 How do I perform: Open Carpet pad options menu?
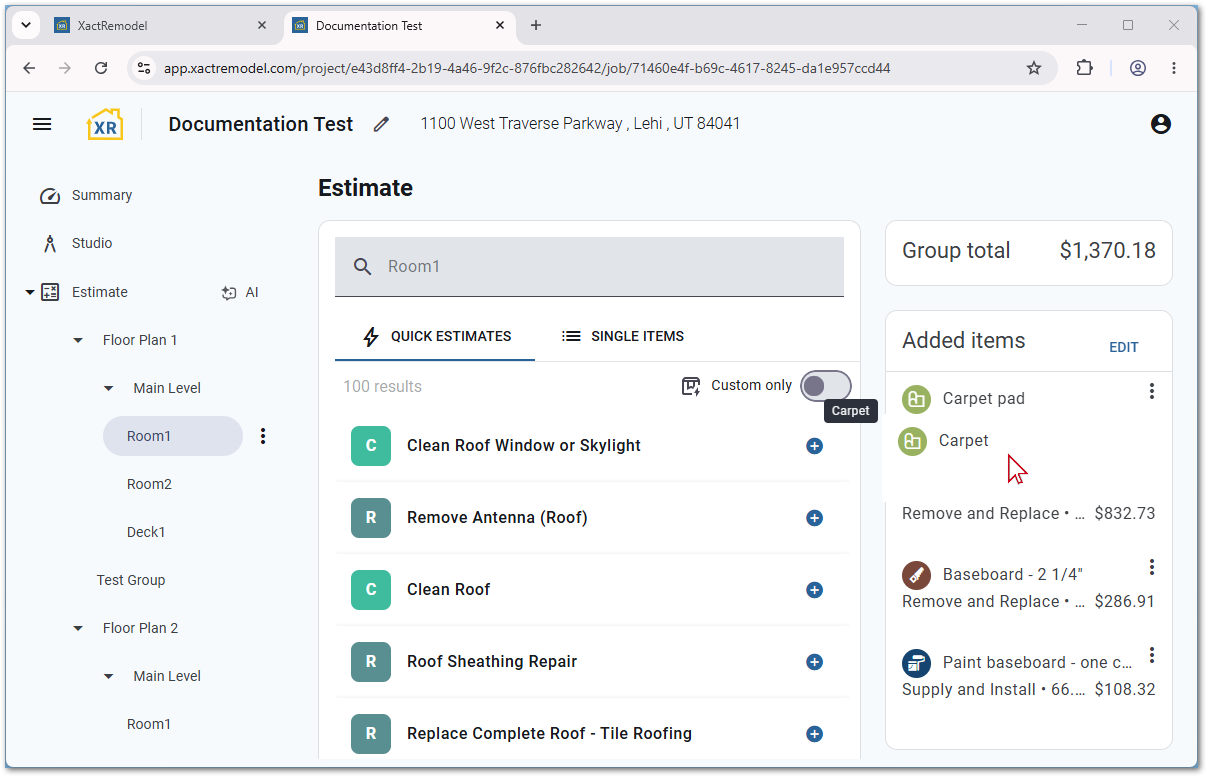click(x=1152, y=391)
